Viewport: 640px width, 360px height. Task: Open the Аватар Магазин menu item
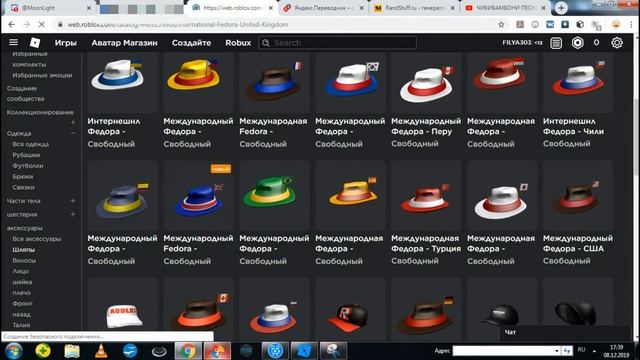point(124,43)
